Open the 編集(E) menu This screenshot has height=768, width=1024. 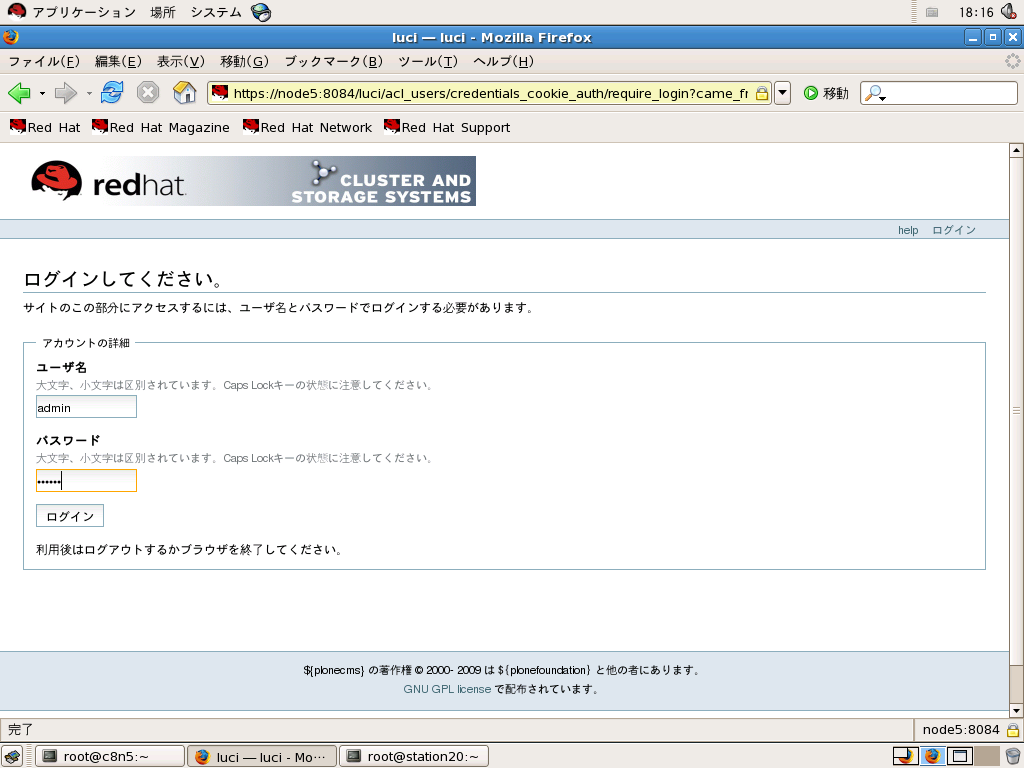[x=118, y=61]
